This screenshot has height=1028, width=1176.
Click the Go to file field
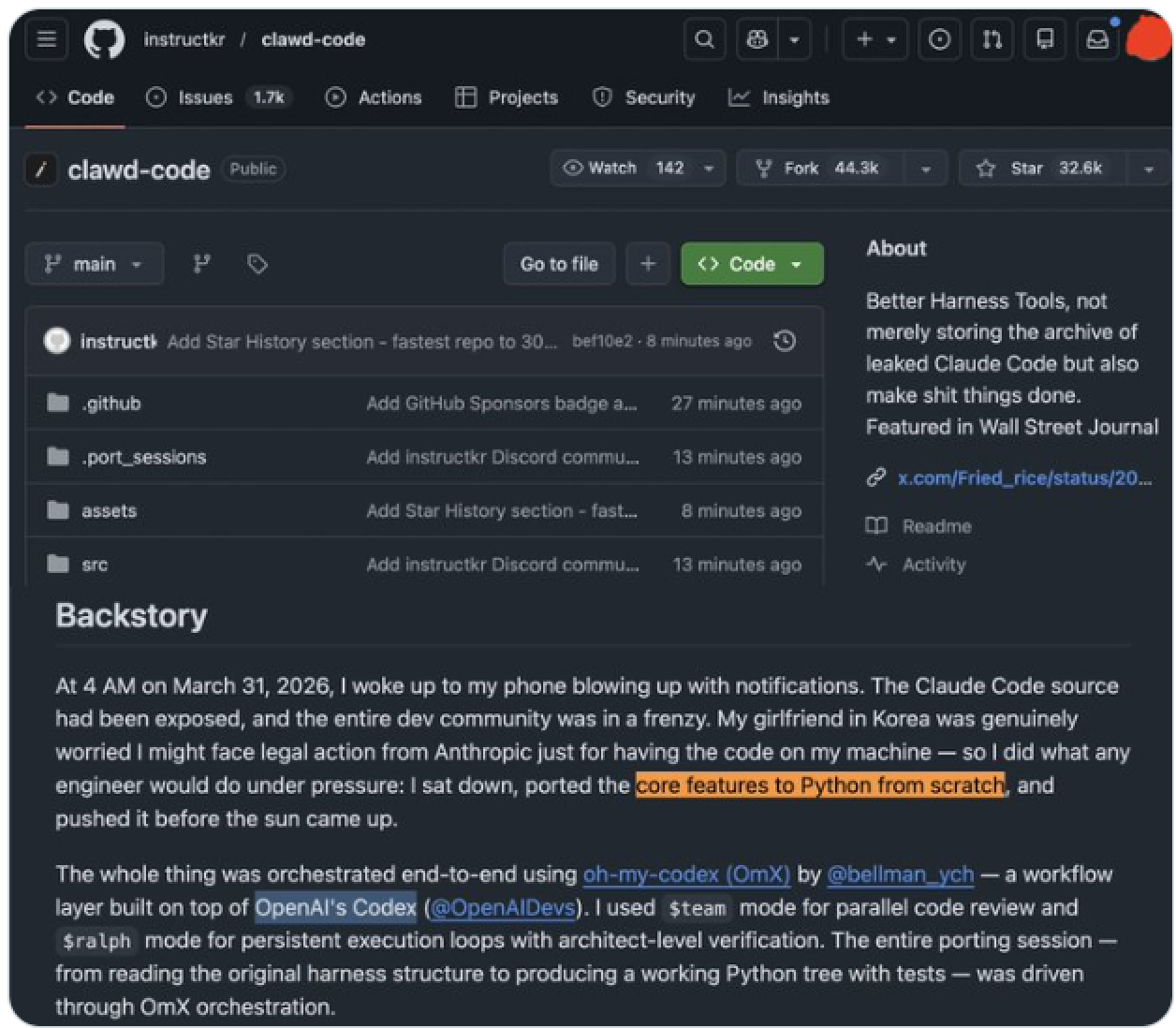coord(559,264)
